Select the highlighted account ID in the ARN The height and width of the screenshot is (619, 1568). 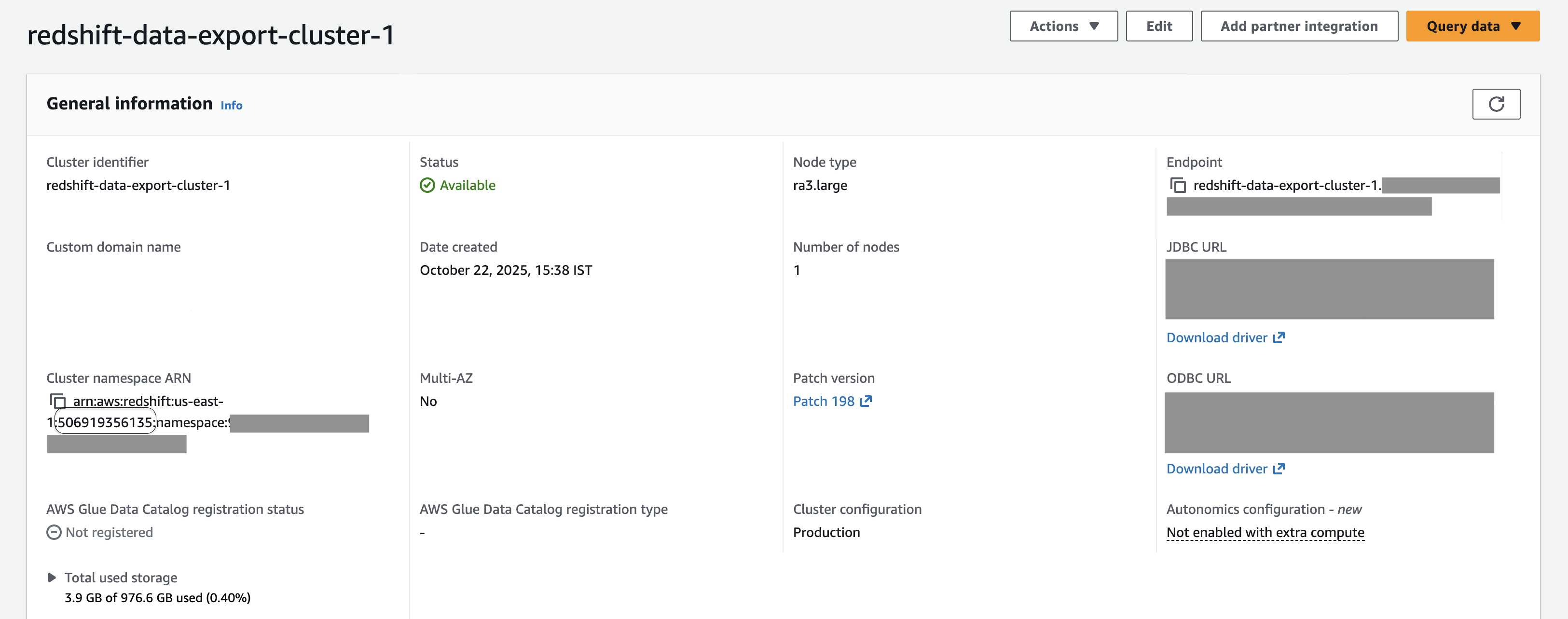pos(104,420)
